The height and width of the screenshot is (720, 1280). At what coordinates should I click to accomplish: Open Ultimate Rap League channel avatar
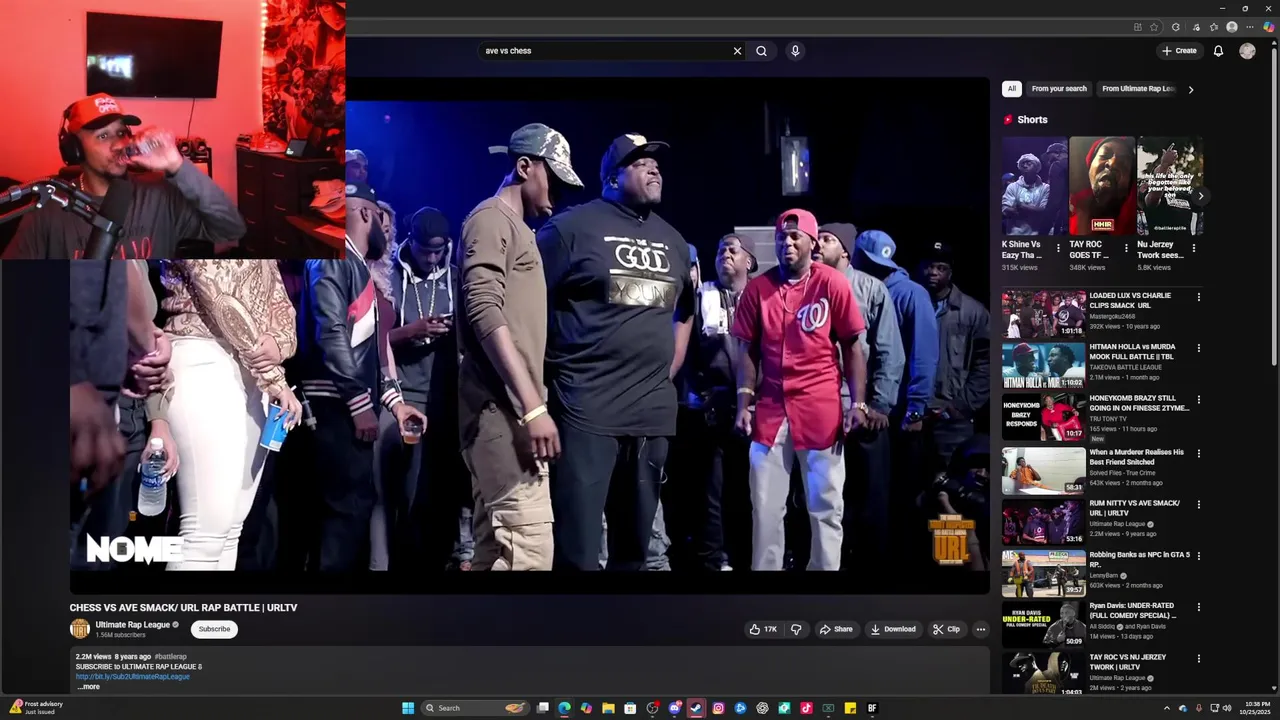(80, 629)
